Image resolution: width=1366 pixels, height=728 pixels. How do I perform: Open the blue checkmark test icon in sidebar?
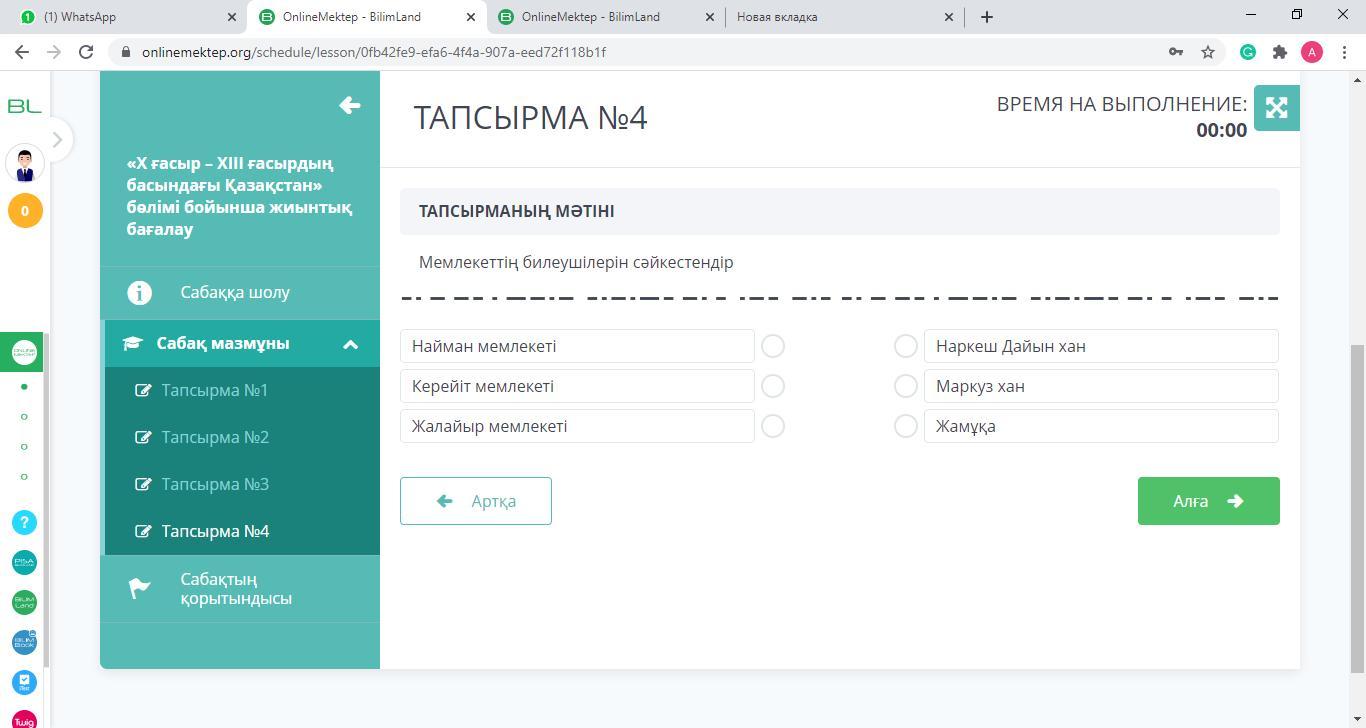point(24,682)
